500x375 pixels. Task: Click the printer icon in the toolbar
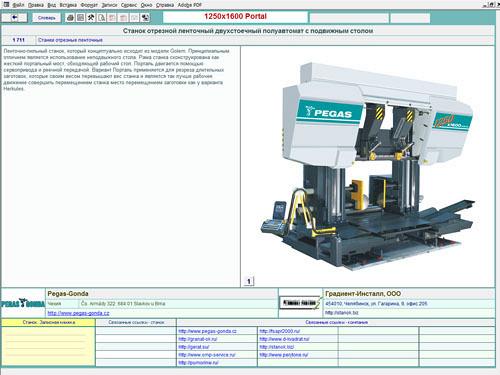pos(70,18)
